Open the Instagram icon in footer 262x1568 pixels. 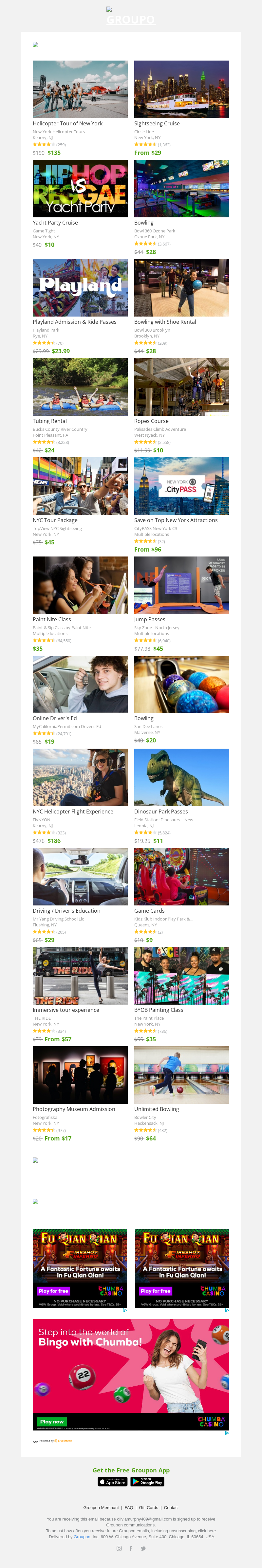(120, 1548)
